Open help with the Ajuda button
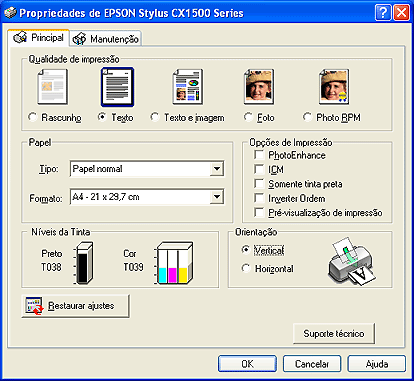Viewport: 414px width, 381px height. click(x=377, y=364)
